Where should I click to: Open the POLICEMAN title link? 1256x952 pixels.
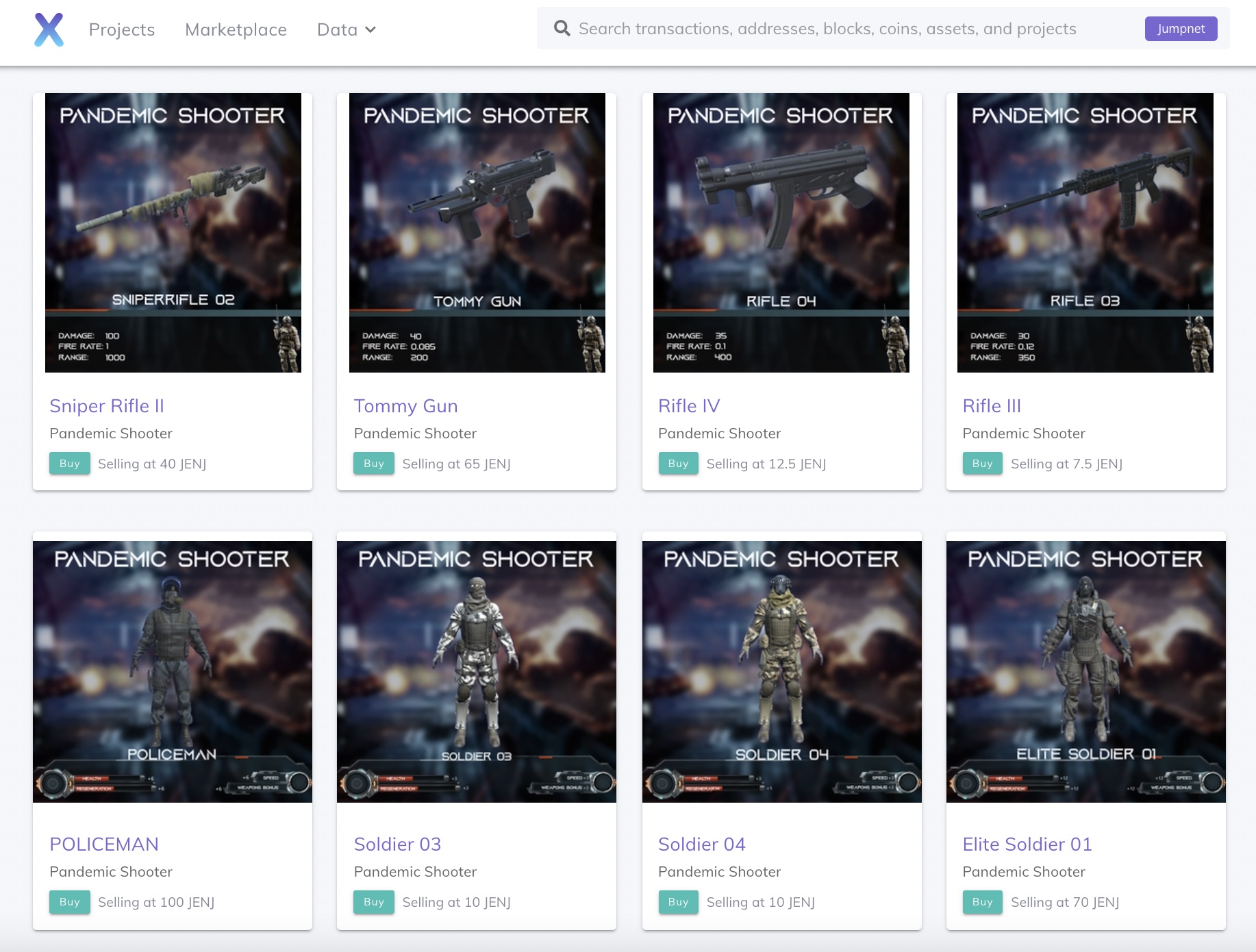(x=104, y=844)
